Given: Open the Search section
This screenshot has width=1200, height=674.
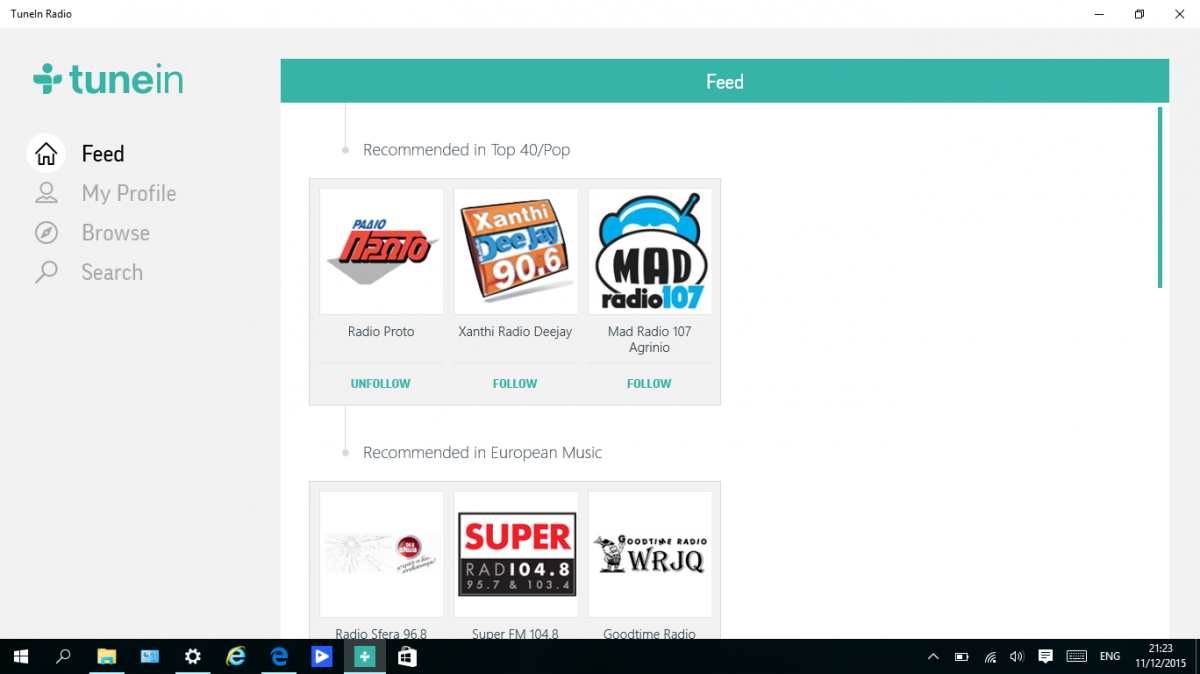Looking at the screenshot, I should 112,272.
